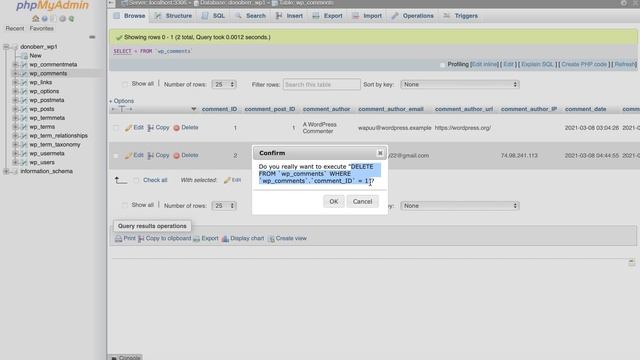The width and height of the screenshot is (640, 360).
Task: Click the Display chart icon
Action: click(225, 239)
